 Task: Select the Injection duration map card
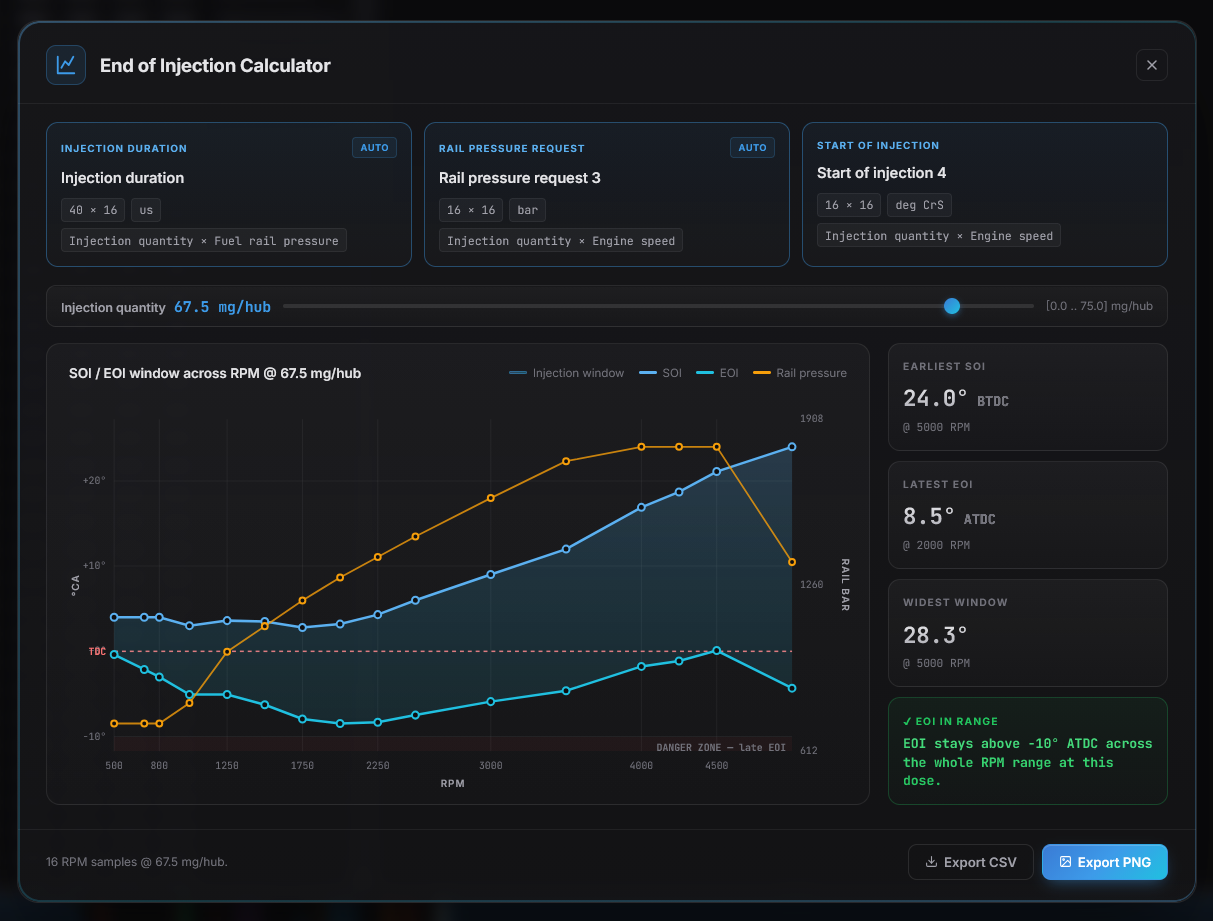point(229,194)
